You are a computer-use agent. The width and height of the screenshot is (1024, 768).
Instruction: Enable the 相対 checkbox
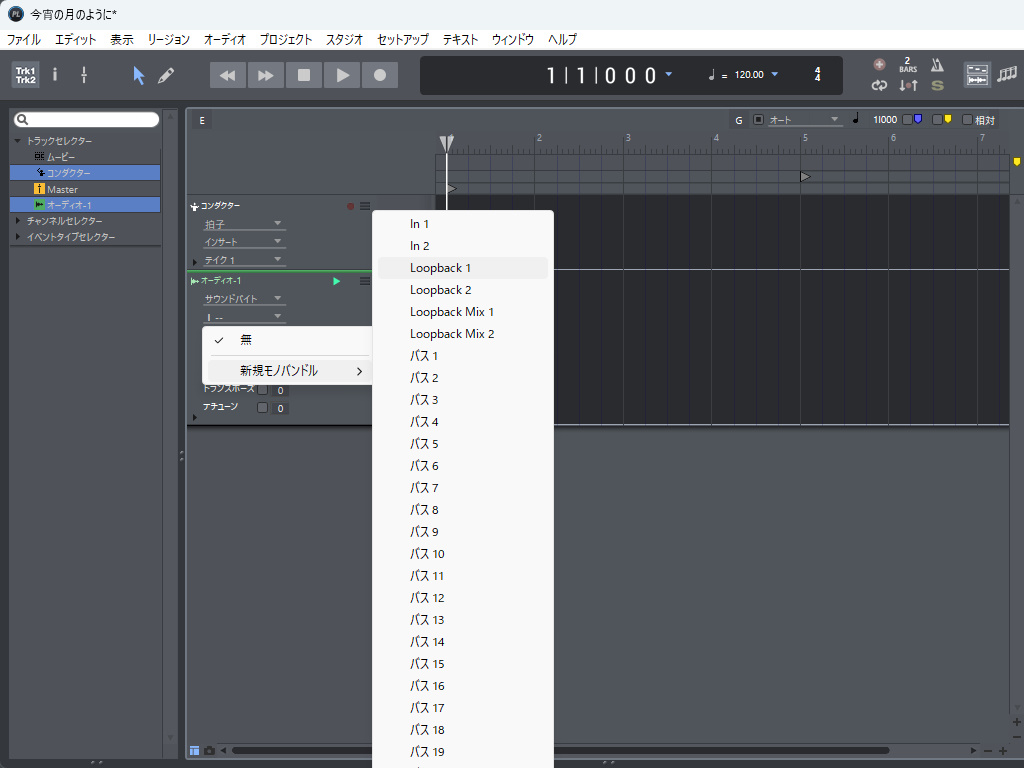(x=967, y=120)
